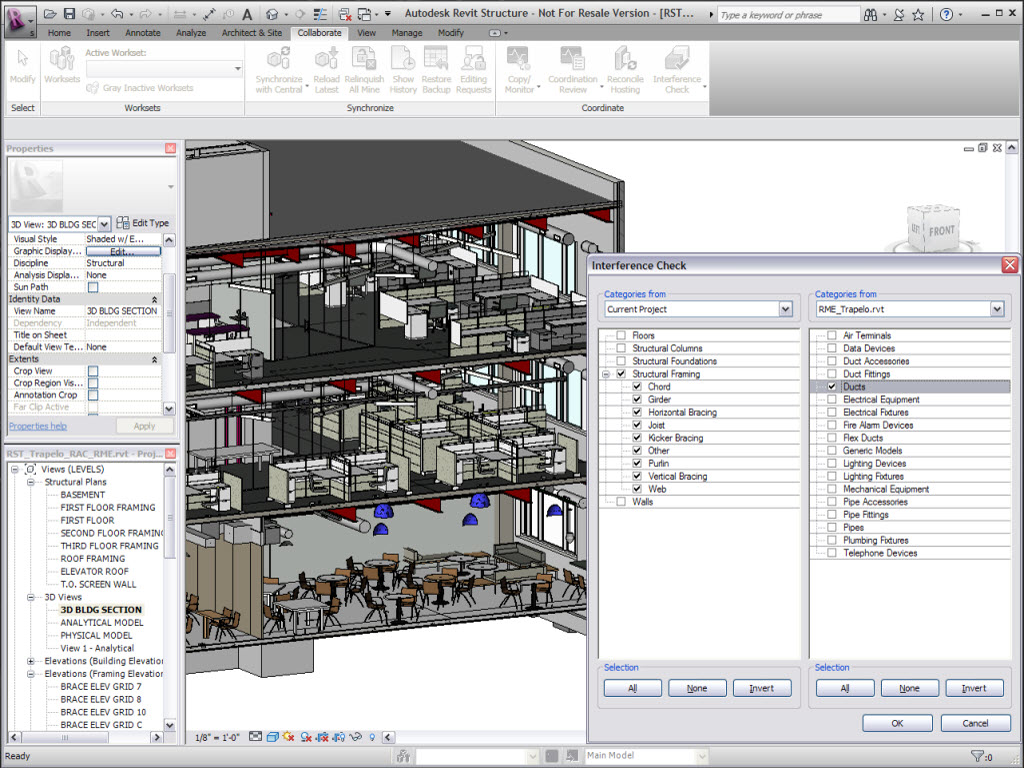Click OK in Interference Check dialog

(x=897, y=723)
